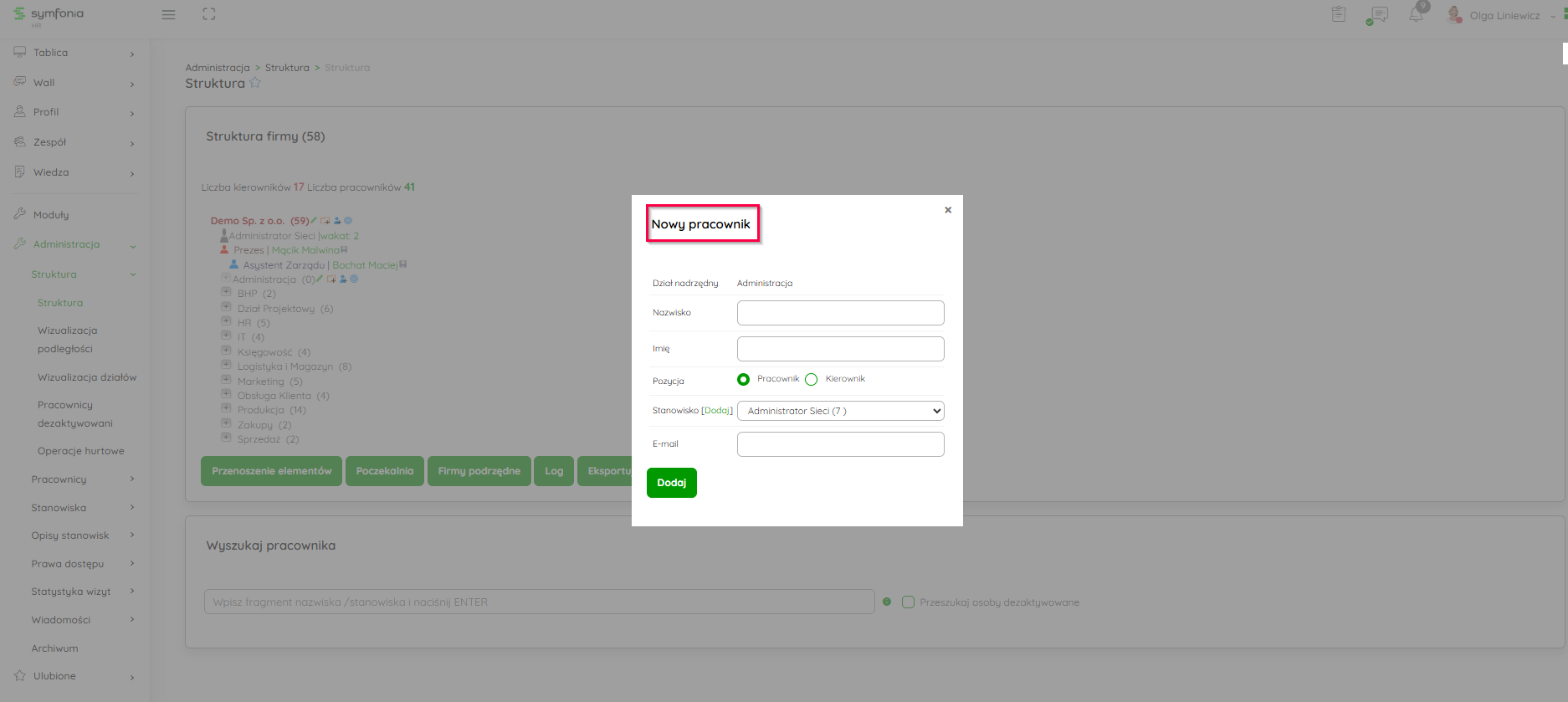Enable Przeszukaj osoby dezaktywowane checkbox
This screenshot has height=702, width=1568.
click(x=908, y=602)
